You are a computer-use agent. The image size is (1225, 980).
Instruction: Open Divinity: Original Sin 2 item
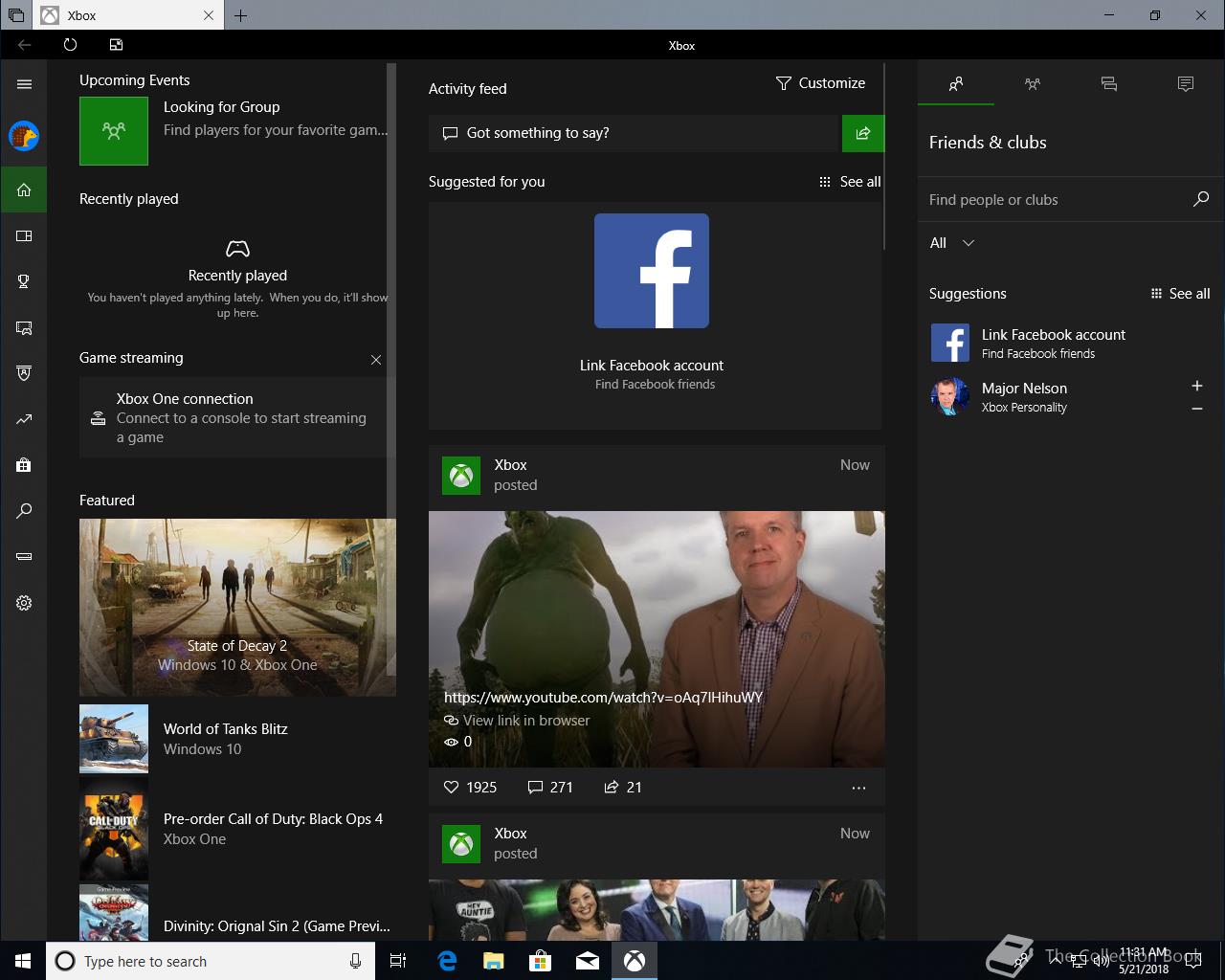coord(237,914)
